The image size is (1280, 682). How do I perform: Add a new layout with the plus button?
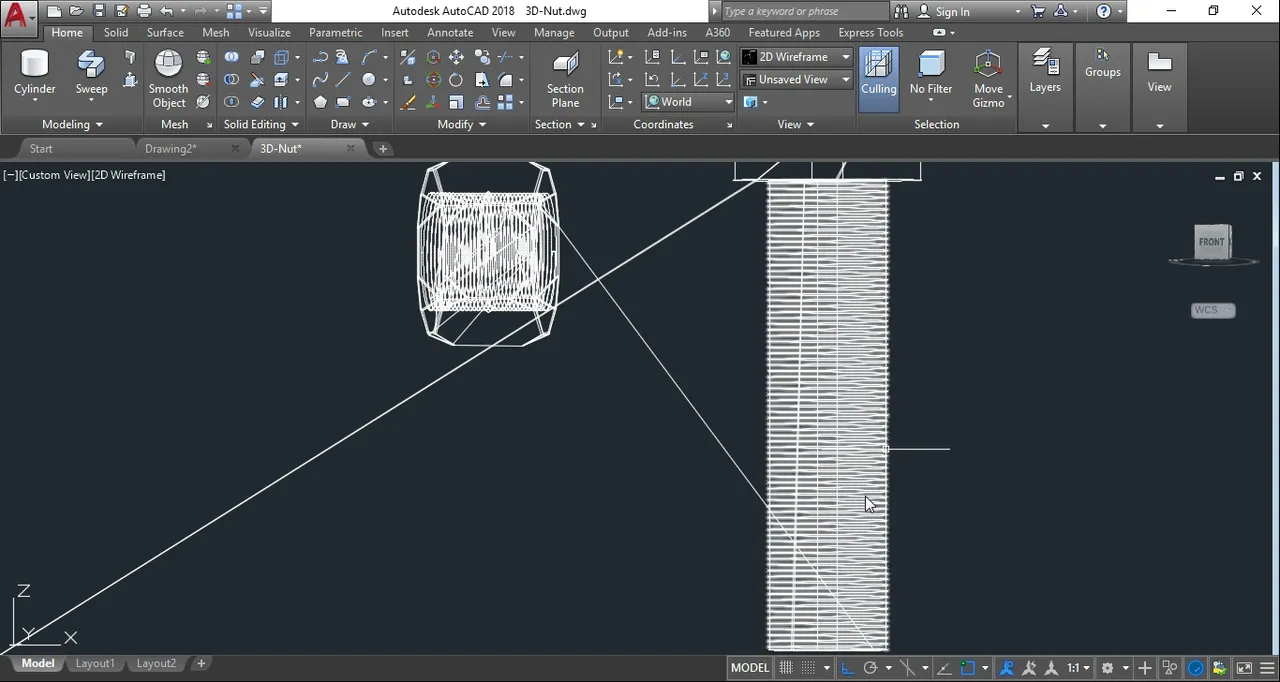tap(201, 663)
